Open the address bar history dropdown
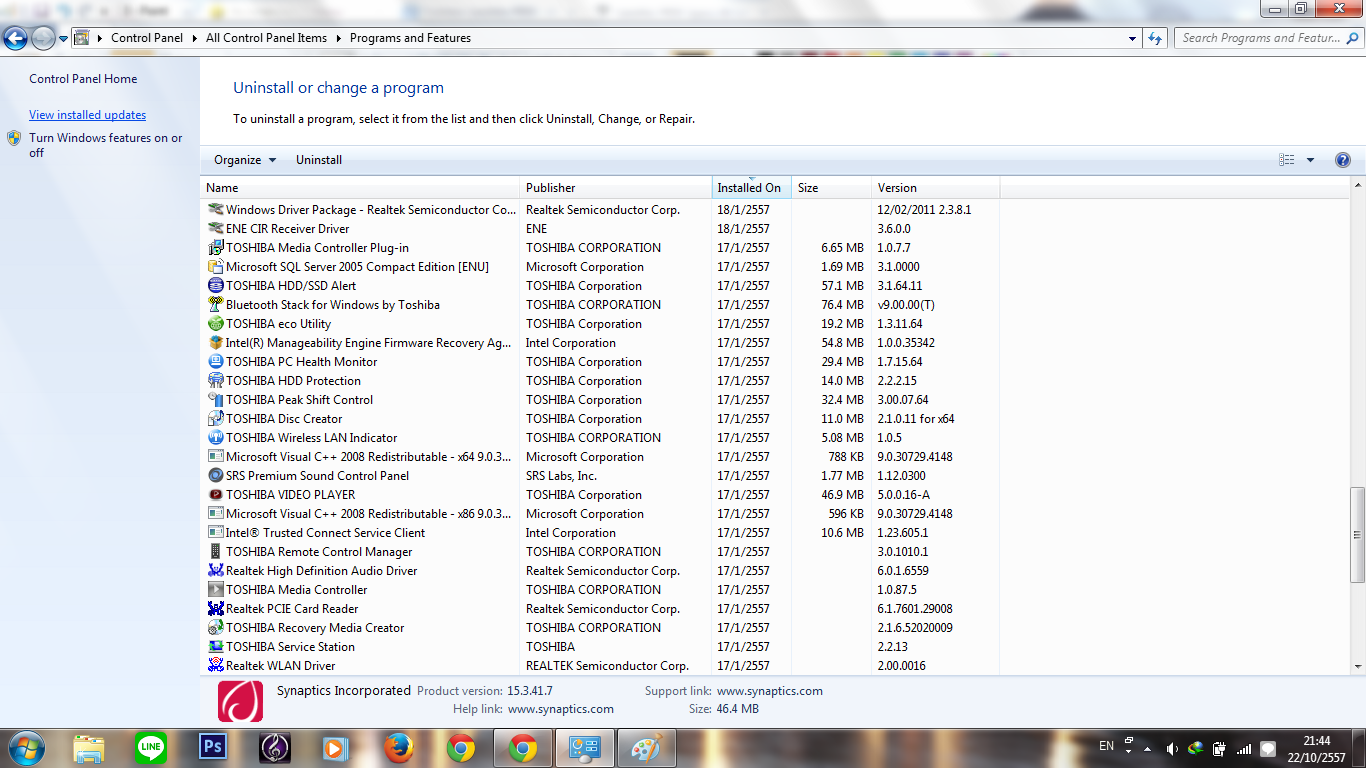Image resolution: width=1366 pixels, height=768 pixels. coord(1132,38)
